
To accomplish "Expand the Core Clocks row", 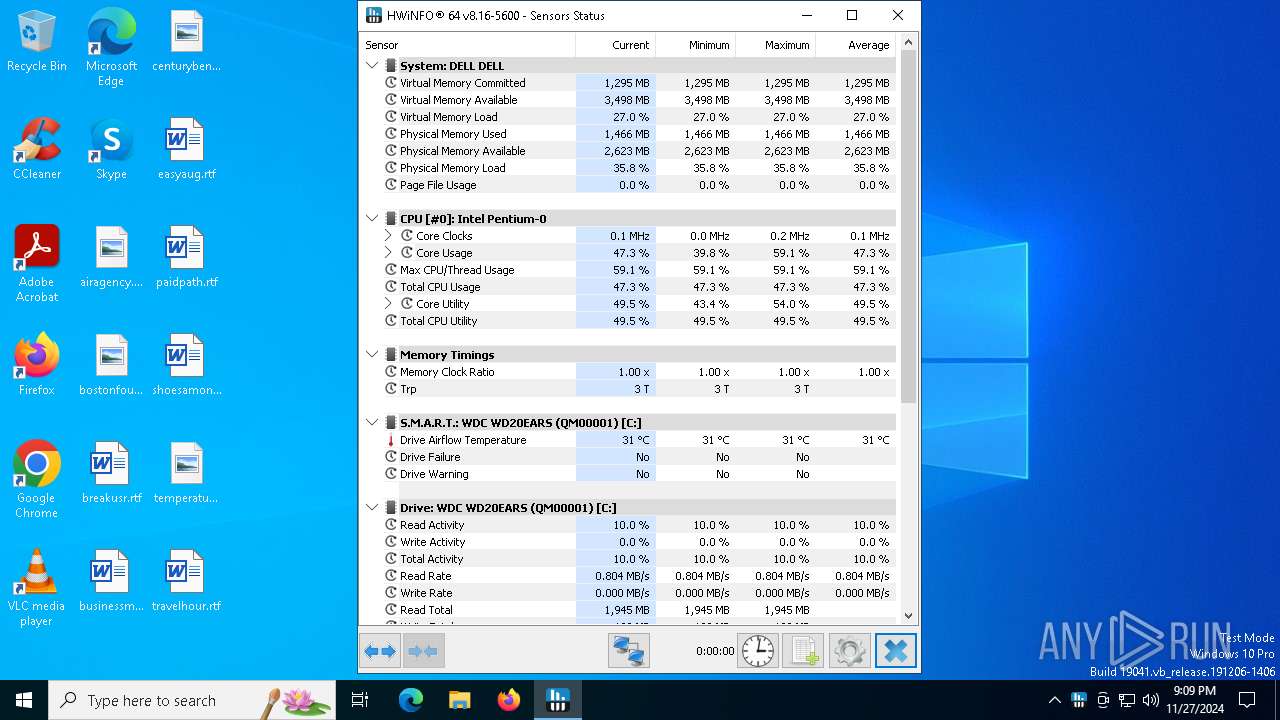I will coord(388,236).
